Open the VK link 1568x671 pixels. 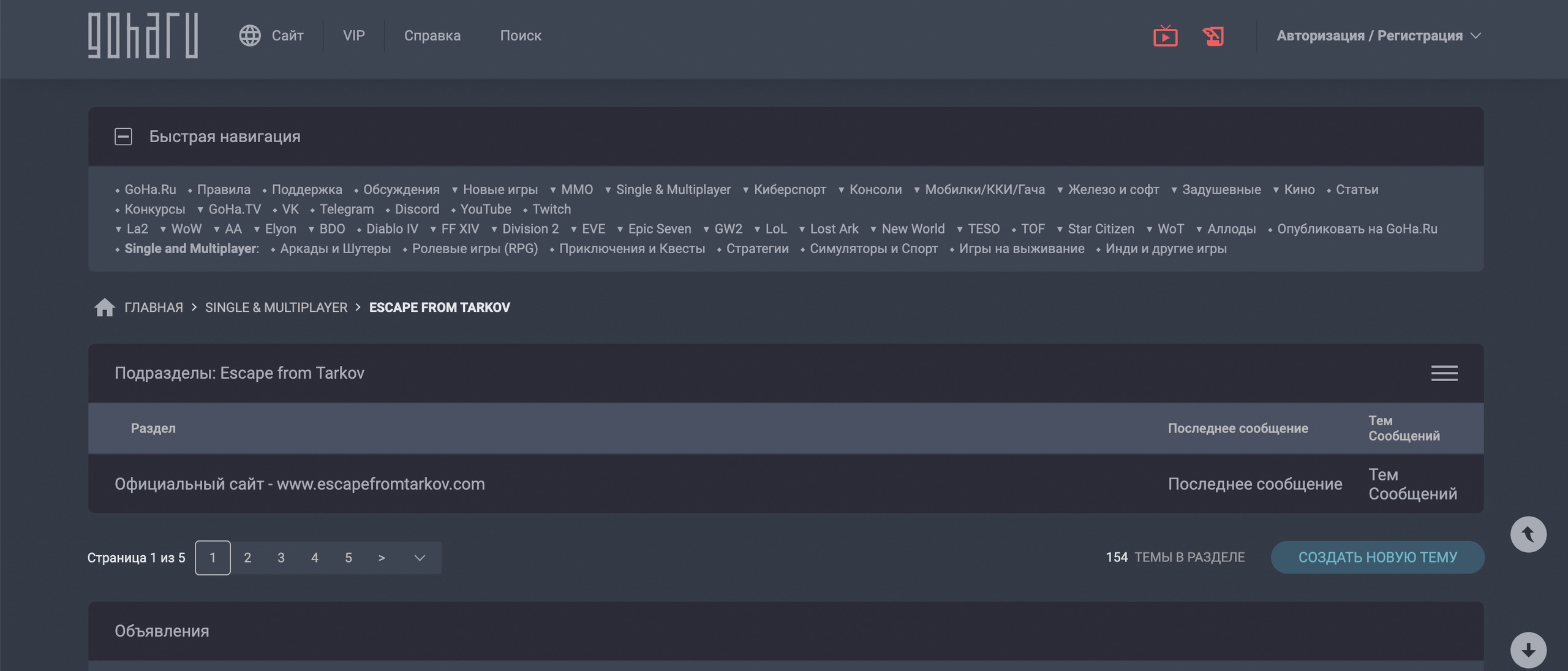click(290, 209)
